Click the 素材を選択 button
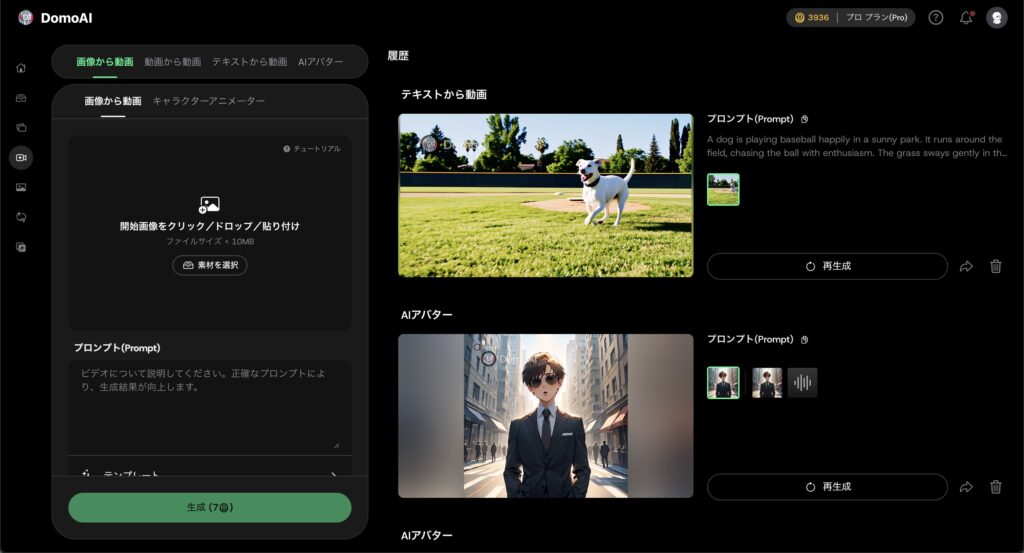Viewport: 1024px width, 553px height. coord(210,265)
